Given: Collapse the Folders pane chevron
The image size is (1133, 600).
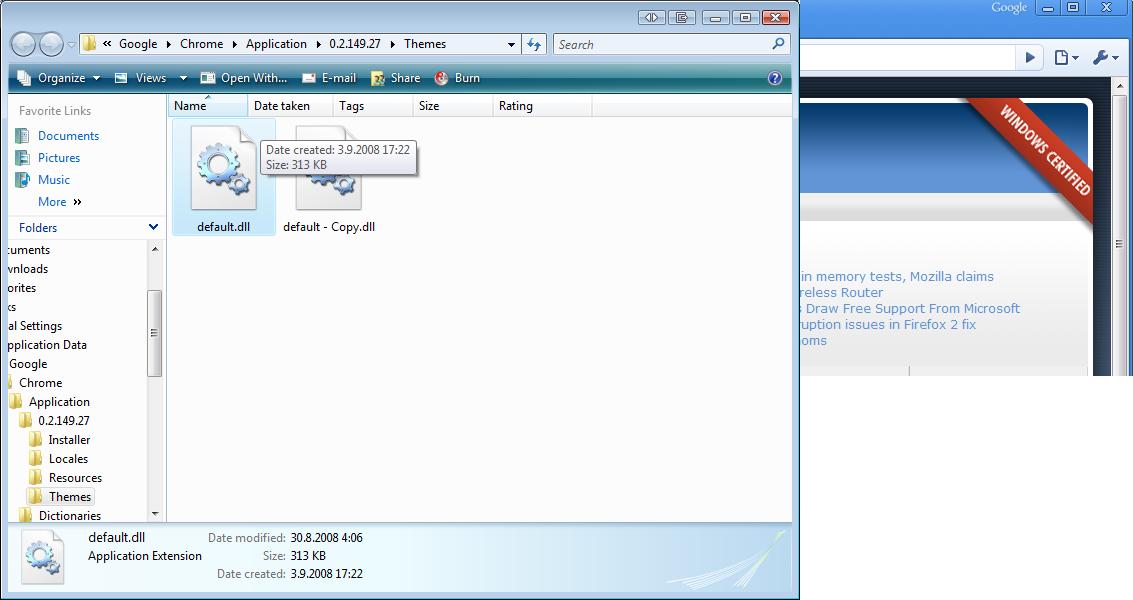Looking at the screenshot, I should (x=153, y=227).
